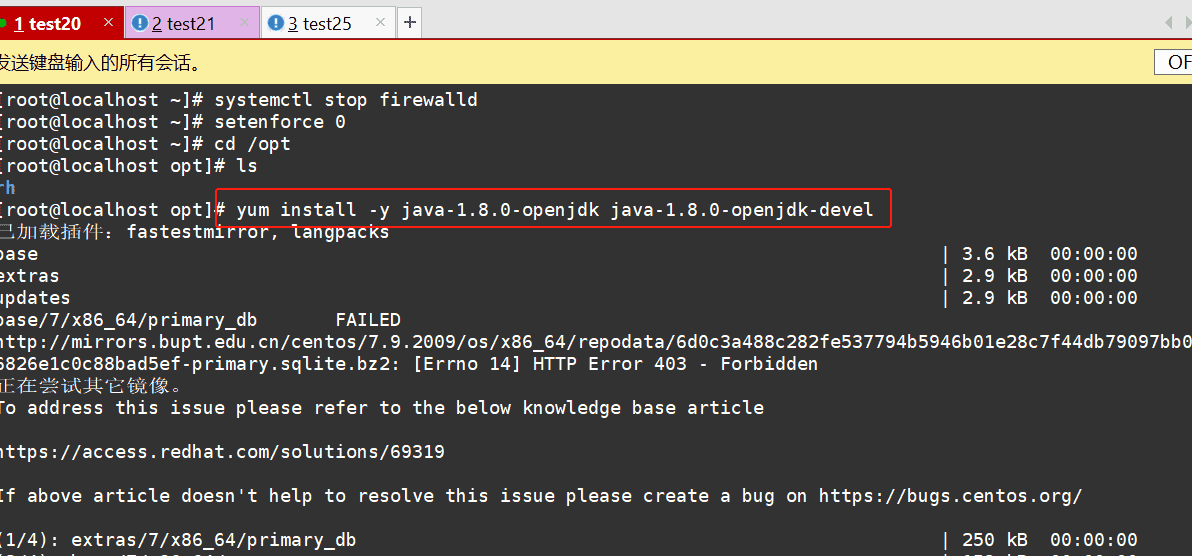Screen dimensions: 1192x556
Task: Close the test20 tab
Action: 109,23
